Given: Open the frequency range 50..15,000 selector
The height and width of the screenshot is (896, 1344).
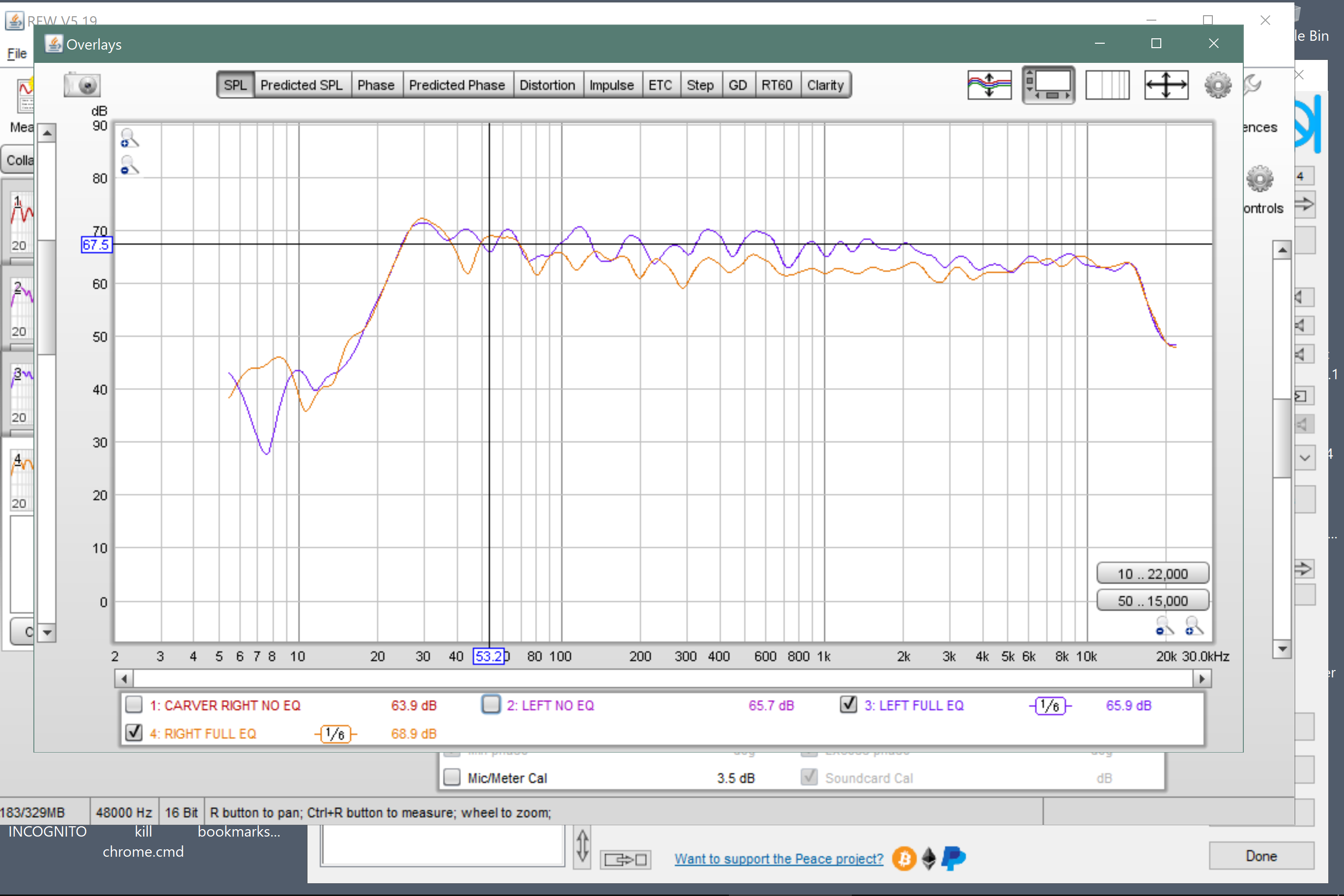Looking at the screenshot, I should 1151,601.
